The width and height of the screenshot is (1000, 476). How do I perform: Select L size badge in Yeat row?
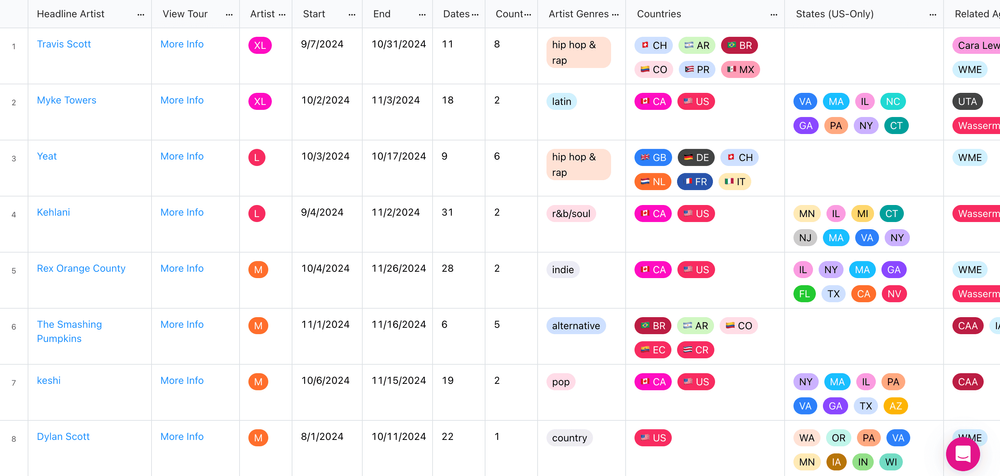pos(256,158)
